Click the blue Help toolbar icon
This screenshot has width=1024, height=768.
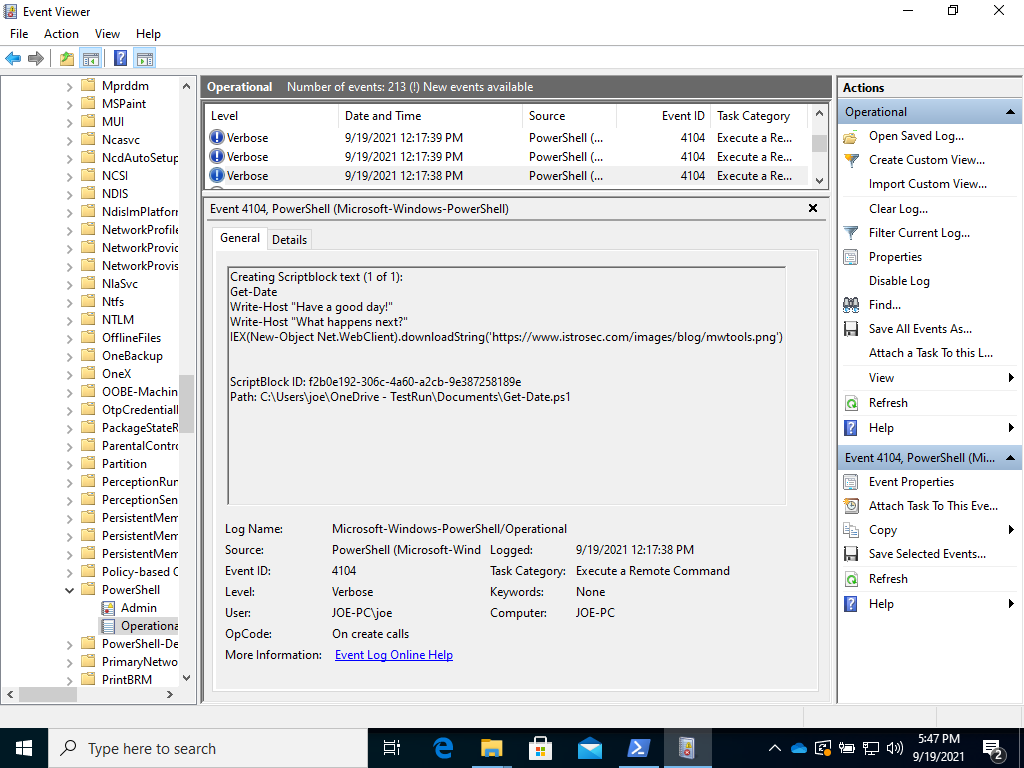(x=120, y=59)
